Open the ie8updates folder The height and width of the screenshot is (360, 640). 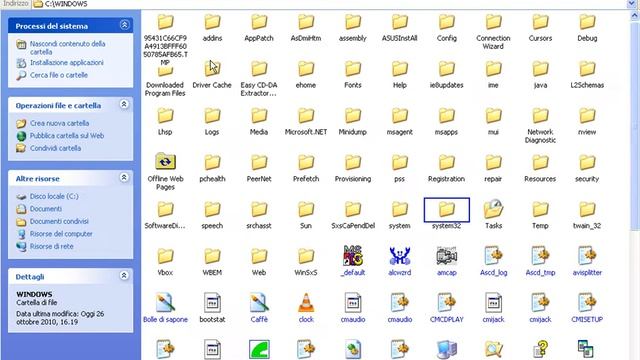pyautogui.click(x=447, y=69)
